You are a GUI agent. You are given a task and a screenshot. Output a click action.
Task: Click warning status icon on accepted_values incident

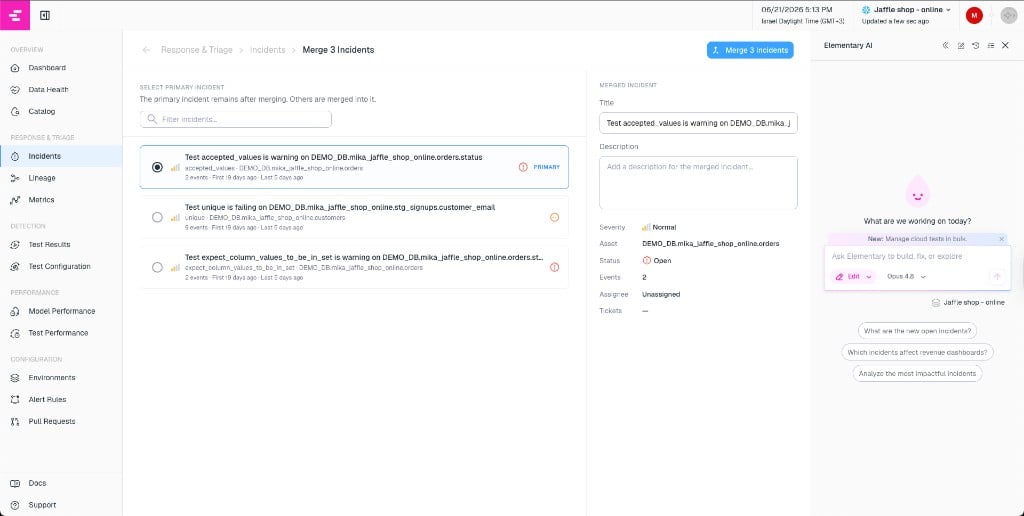click(x=523, y=167)
